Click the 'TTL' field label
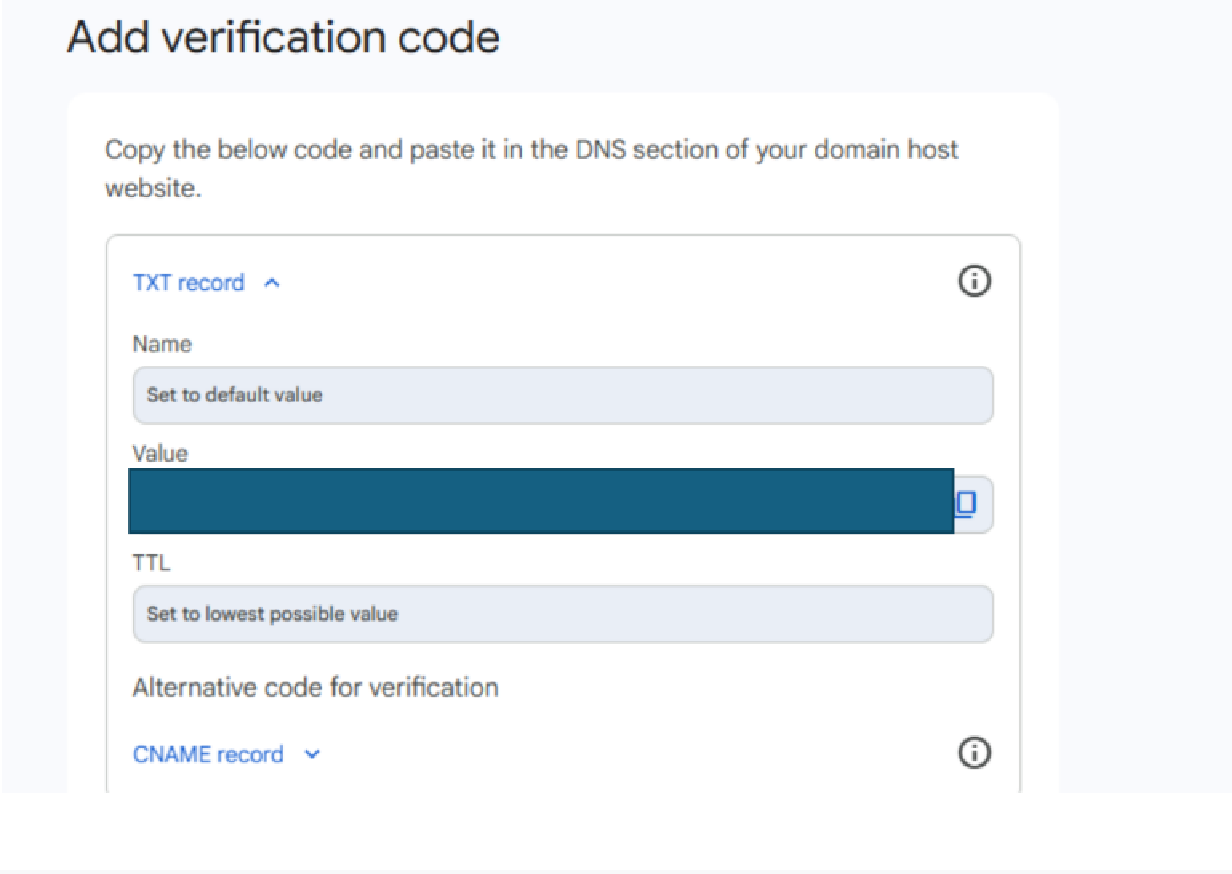Viewport: 1232px width, 874px height. [151, 563]
